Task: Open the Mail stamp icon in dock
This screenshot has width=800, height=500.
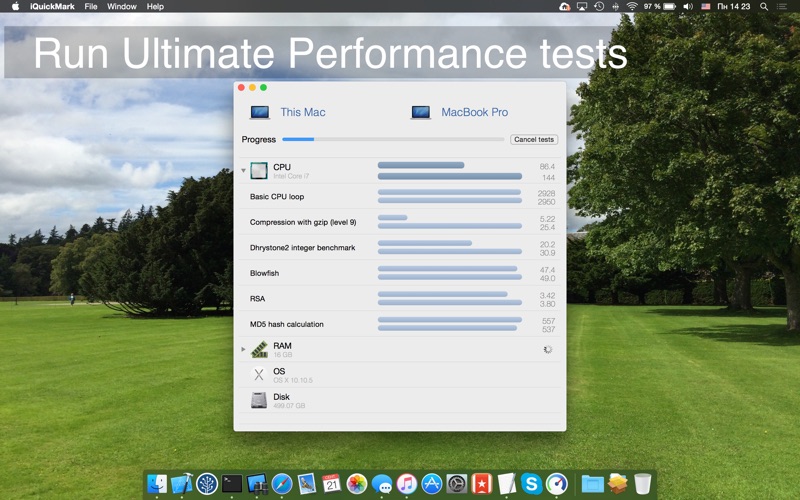Action: (307, 484)
